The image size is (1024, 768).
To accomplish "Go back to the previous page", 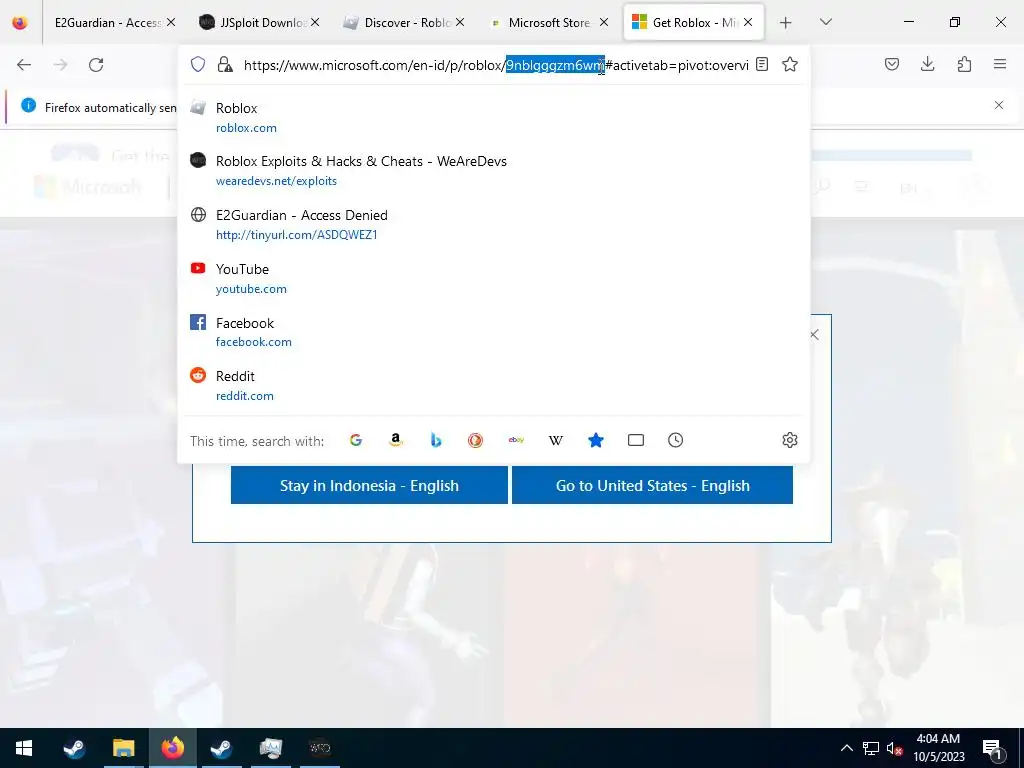I will click(x=24, y=65).
